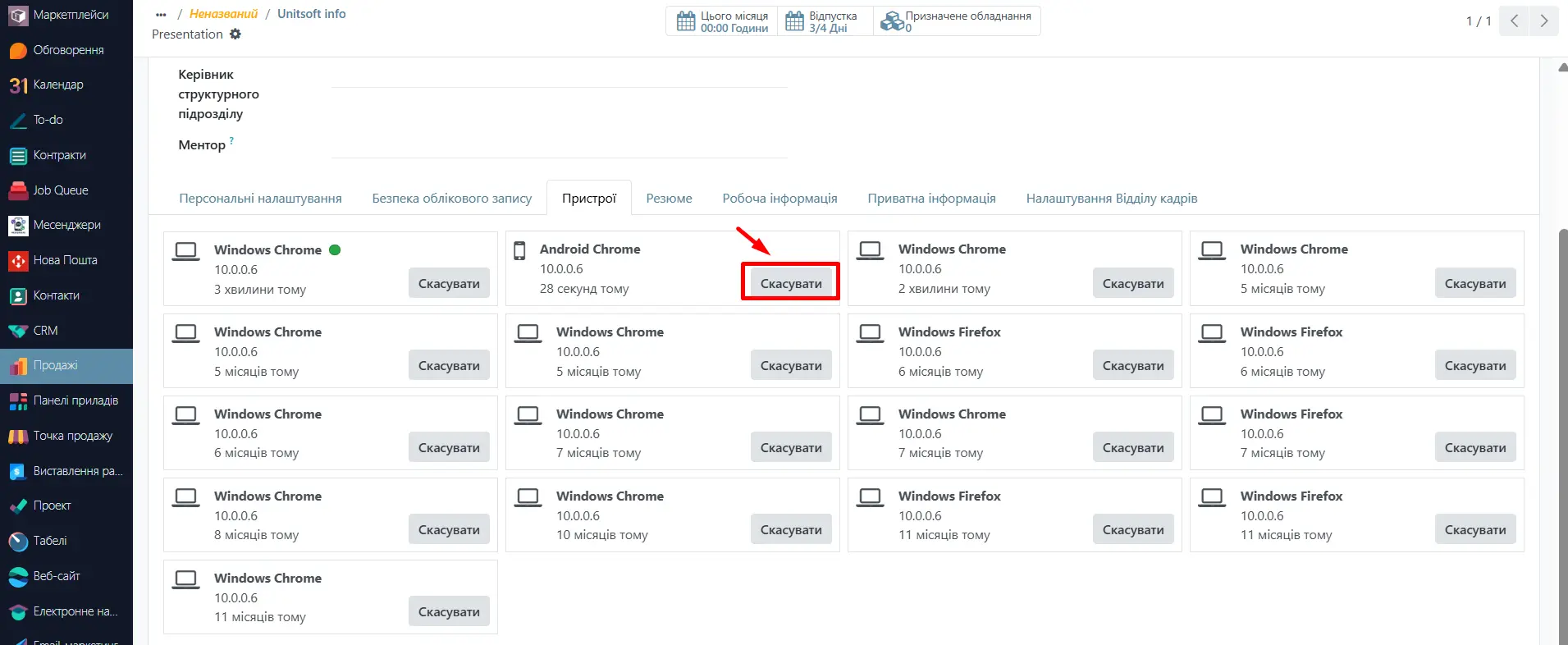Click the Відпустка 3/4 Дні stat button
The height and width of the screenshot is (645, 1568).
tap(823, 21)
